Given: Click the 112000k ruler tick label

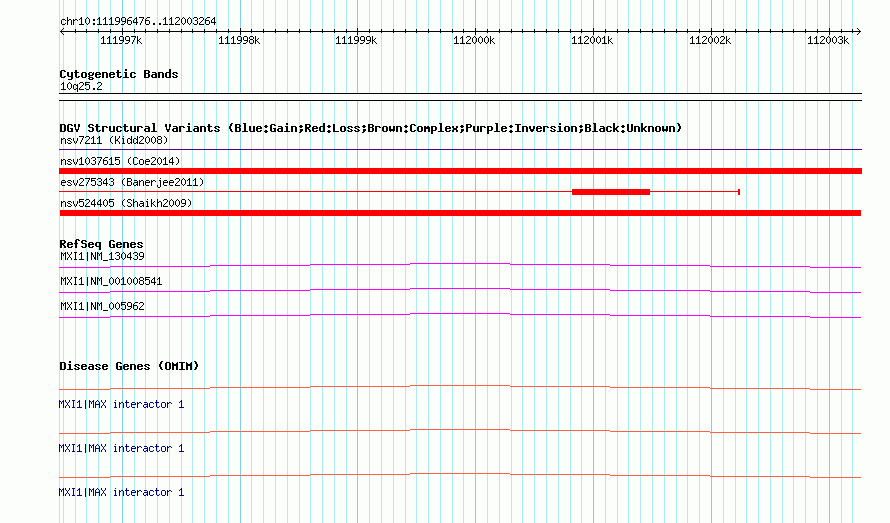Looking at the screenshot, I should point(474,40).
